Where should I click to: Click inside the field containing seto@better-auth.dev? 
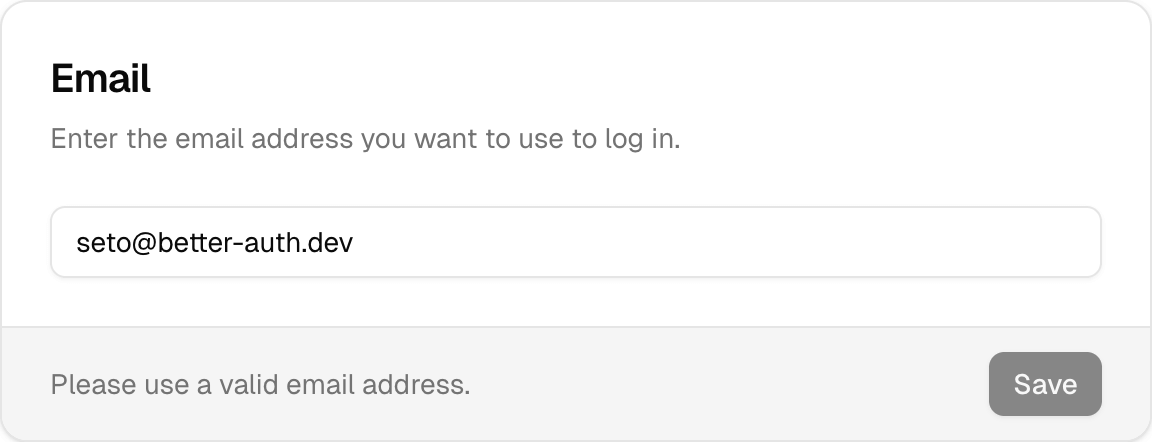[x=575, y=242]
